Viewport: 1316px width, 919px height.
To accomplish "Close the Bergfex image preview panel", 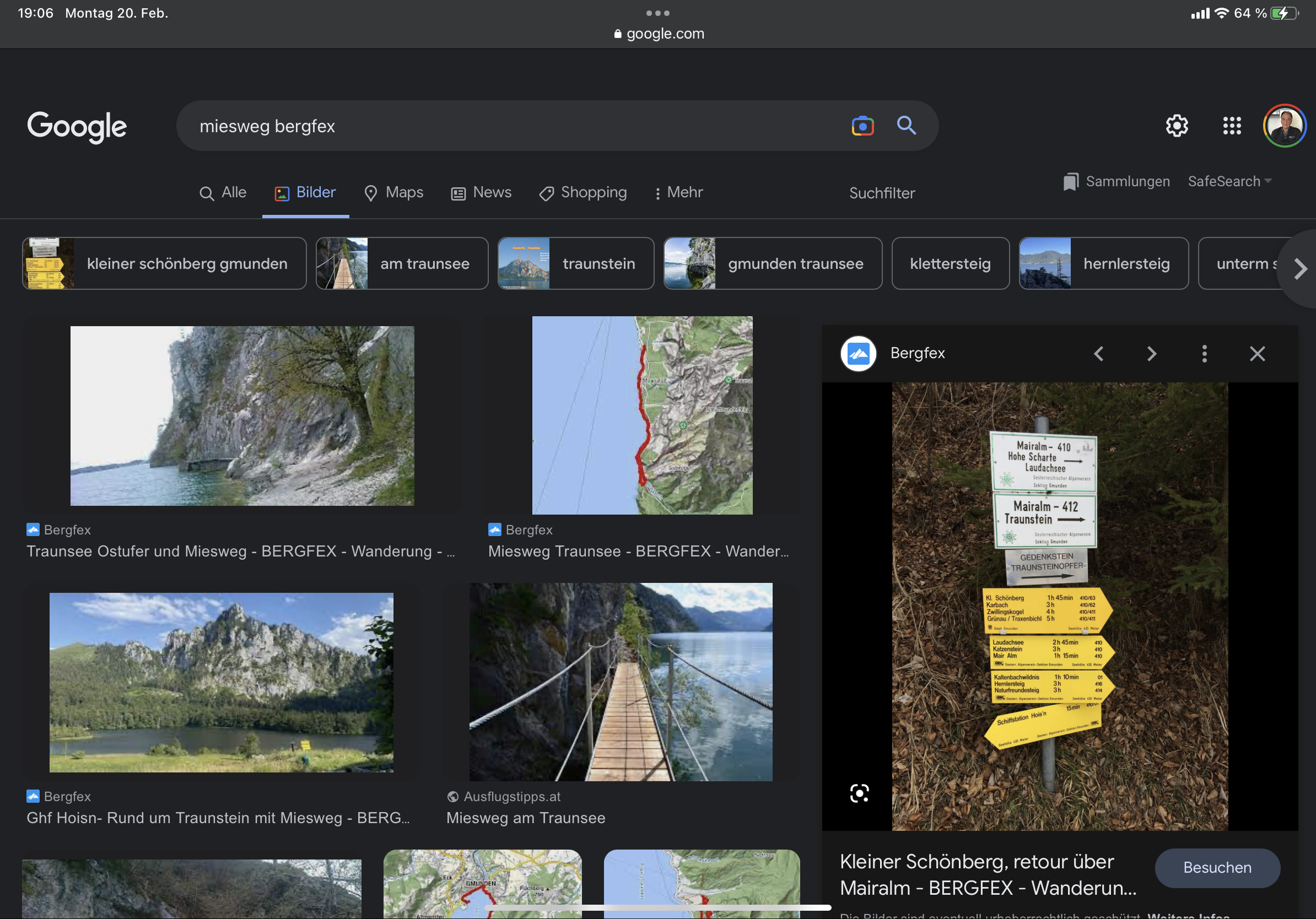I will (x=1257, y=354).
